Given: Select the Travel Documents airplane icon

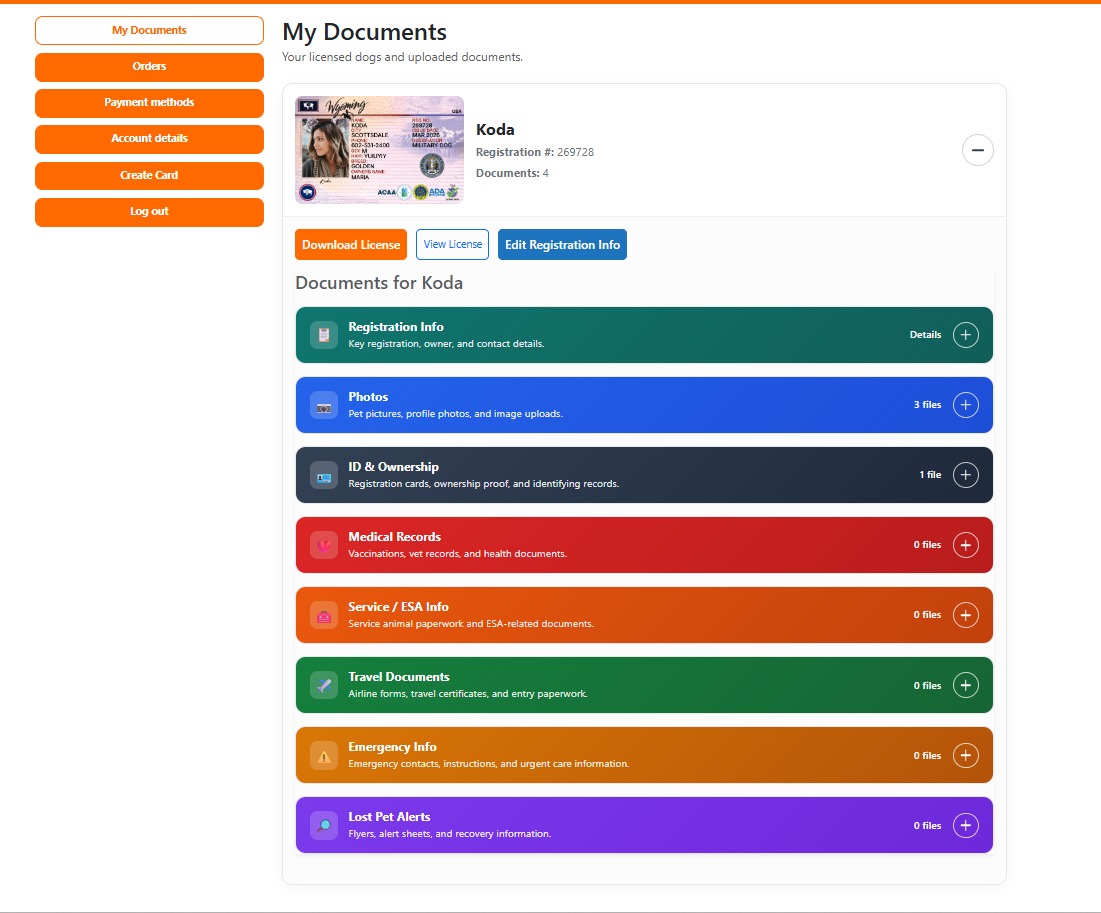Looking at the screenshot, I should pyautogui.click(x=323, y=684).
